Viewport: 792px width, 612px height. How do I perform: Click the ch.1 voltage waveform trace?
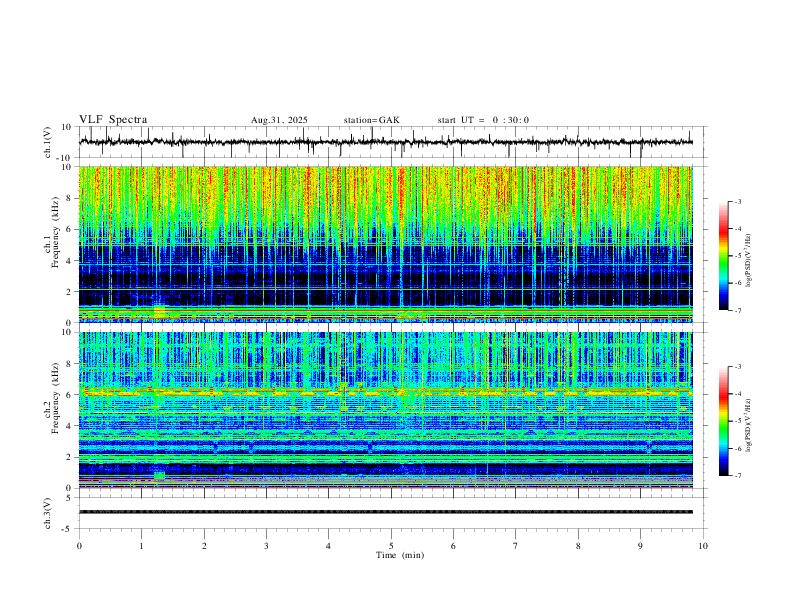pos(386,142)
